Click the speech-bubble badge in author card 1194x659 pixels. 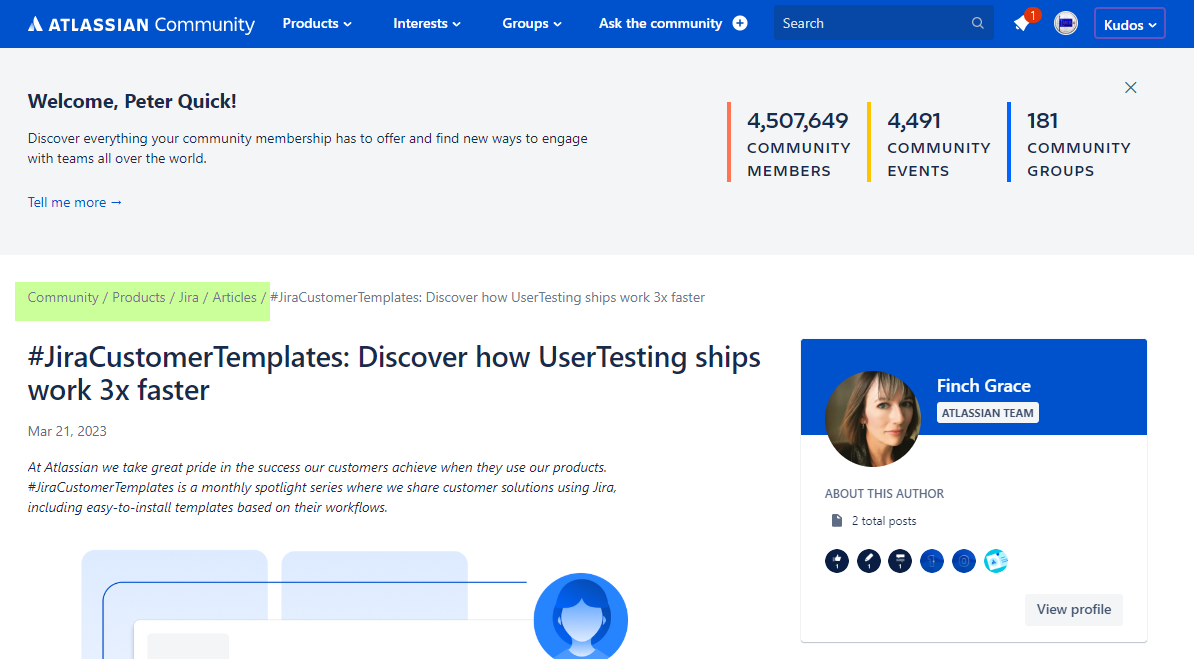(x=900, y=561)
